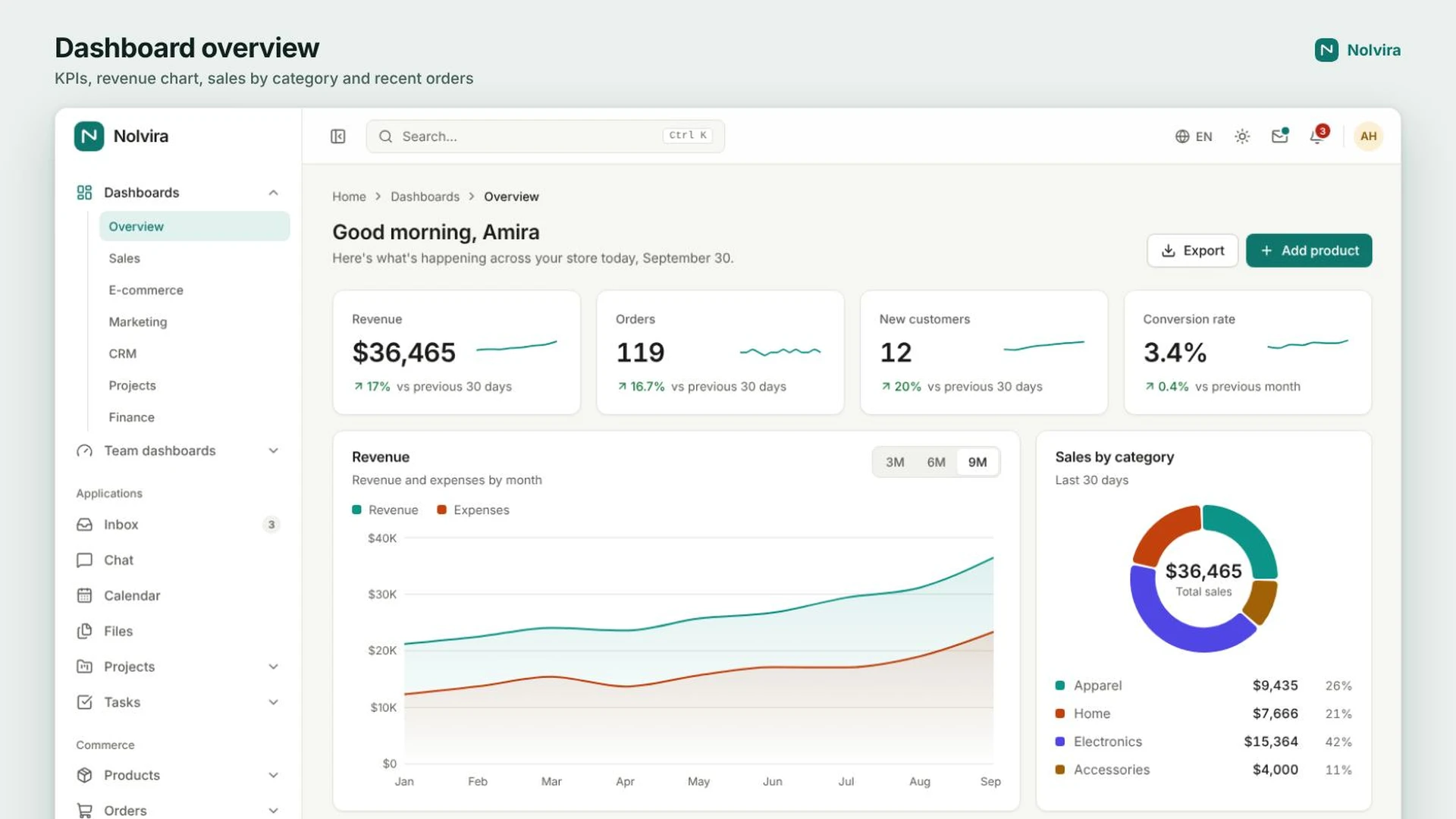Toggle Expenses series in chart legend
The width and height of the screenshot is (1456, 819).
pos(473,510)
